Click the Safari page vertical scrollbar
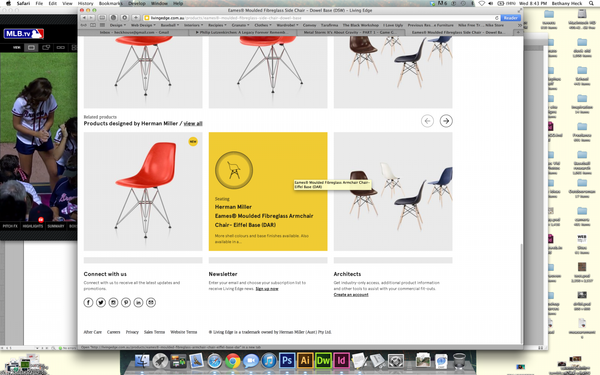This screenshot has height=375, width=600. click(521, 293)
